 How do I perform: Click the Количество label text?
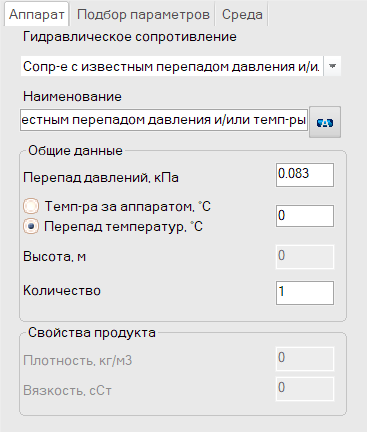pyautogui.click(x=62, y=291)
